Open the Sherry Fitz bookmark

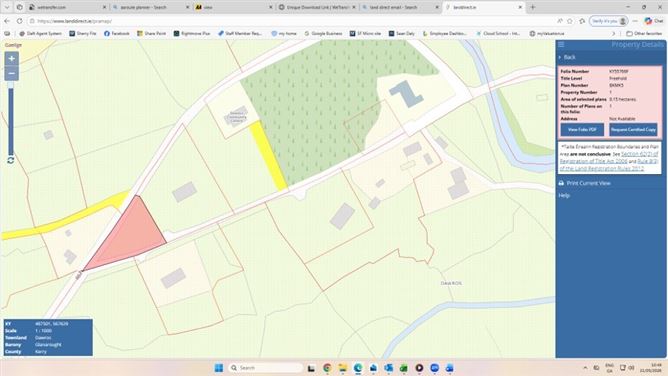pos(83,33)
